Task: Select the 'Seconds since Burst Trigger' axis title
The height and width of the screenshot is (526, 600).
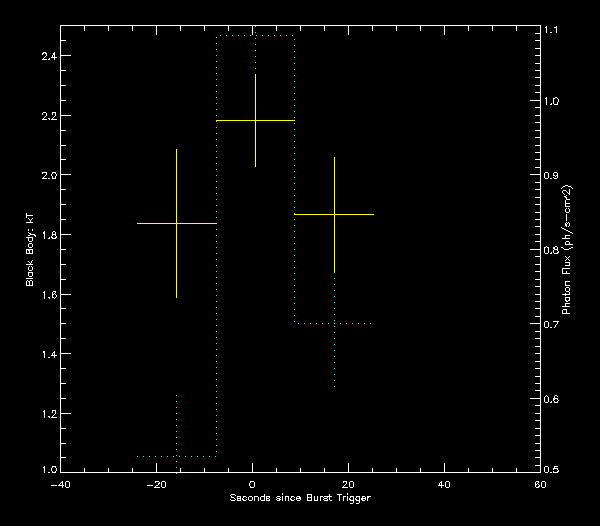Action: (x=300, y=498)
